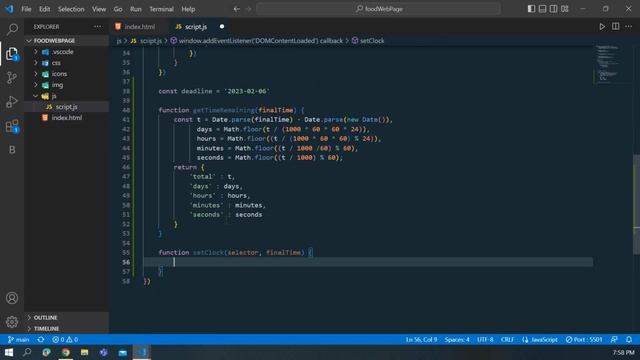Click Port 5501 Live Server status
Viewport: 640px width, 360px height.
pos(584,340)
